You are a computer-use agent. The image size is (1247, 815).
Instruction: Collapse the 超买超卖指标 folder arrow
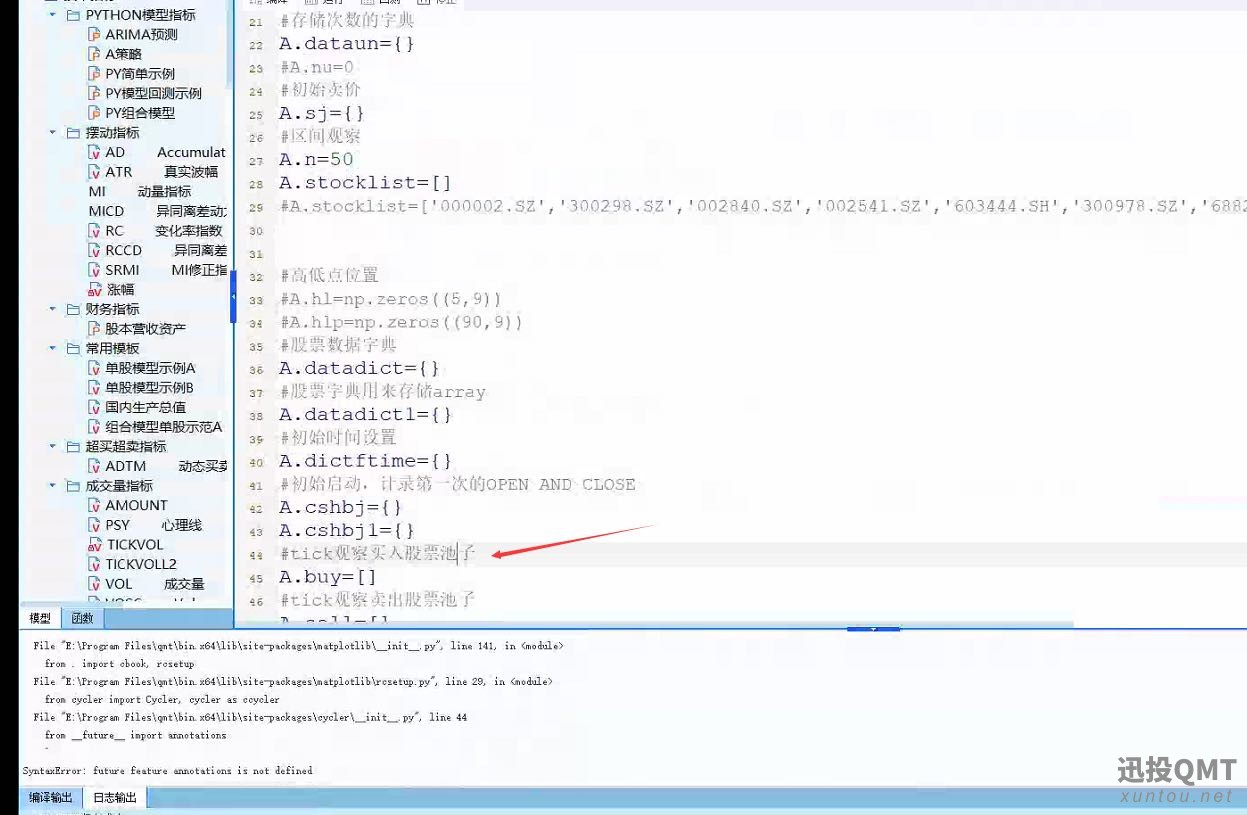tap(53, 446)
